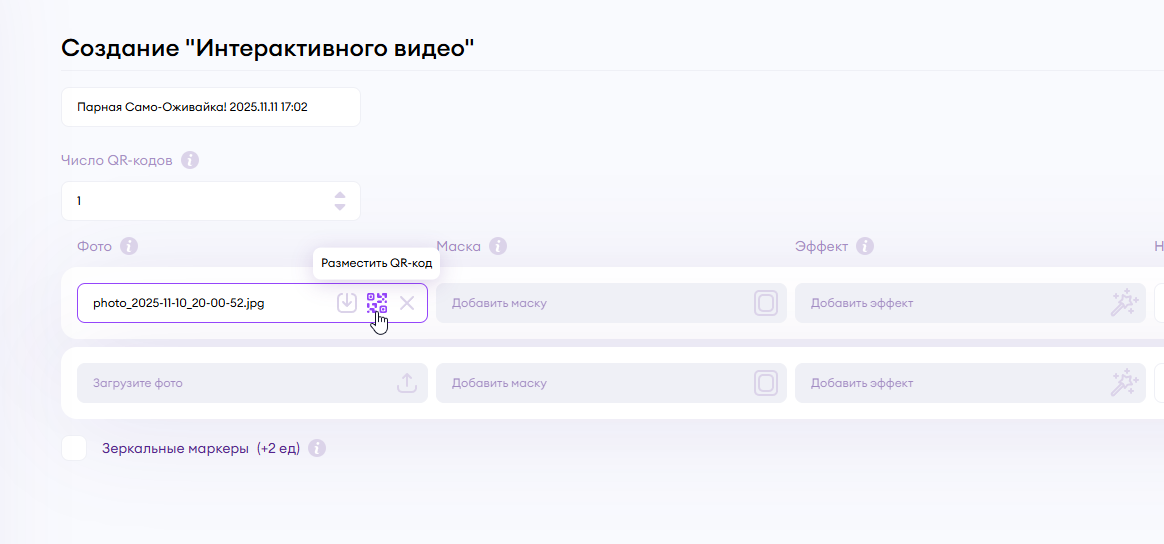This screenshot has width=1164, height=544.
Task: Click the magic wand icon in first row
Action: pyautogui.click(x=1125, y=303)
